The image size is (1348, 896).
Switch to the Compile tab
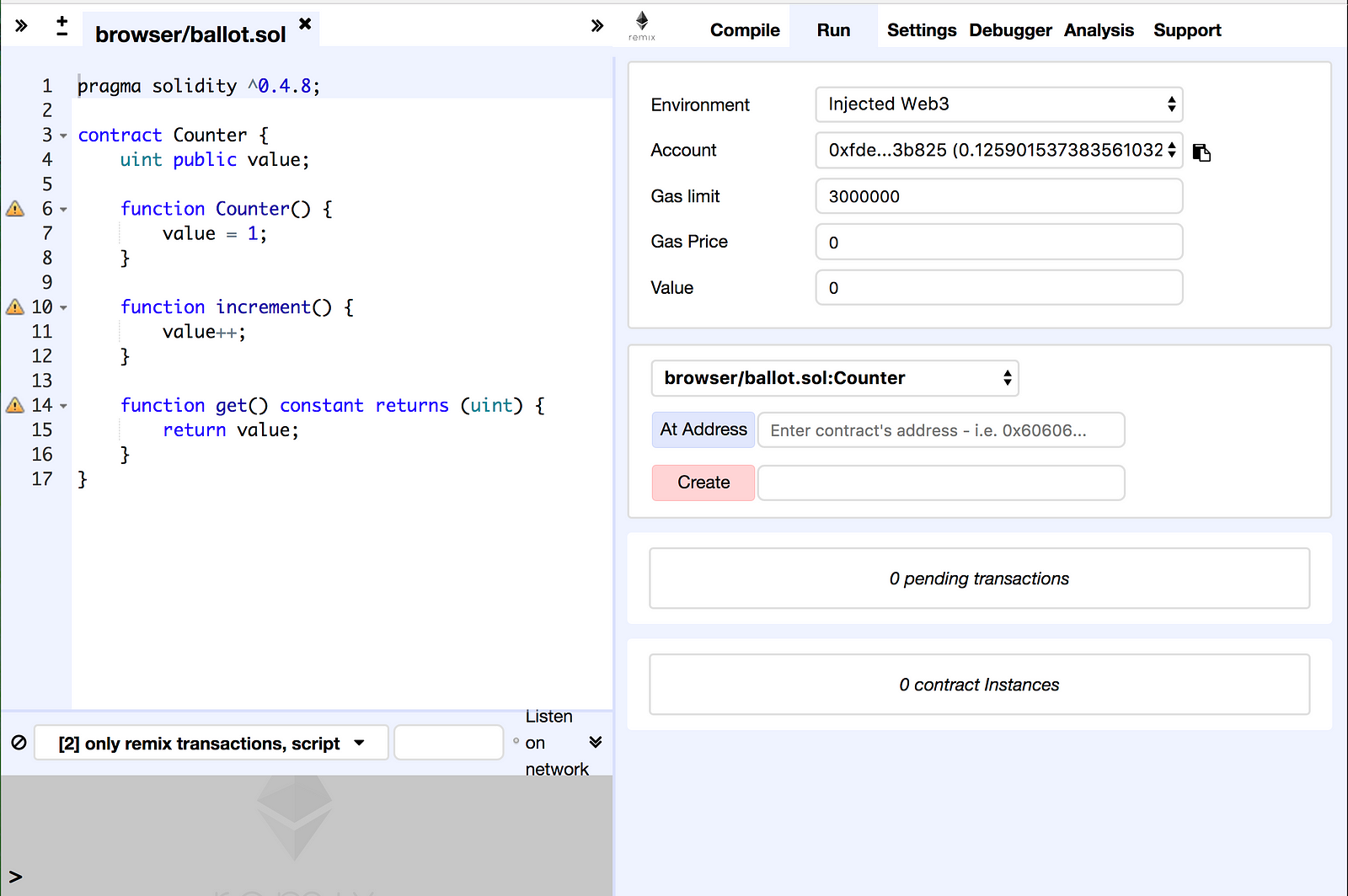click(745, 30)
